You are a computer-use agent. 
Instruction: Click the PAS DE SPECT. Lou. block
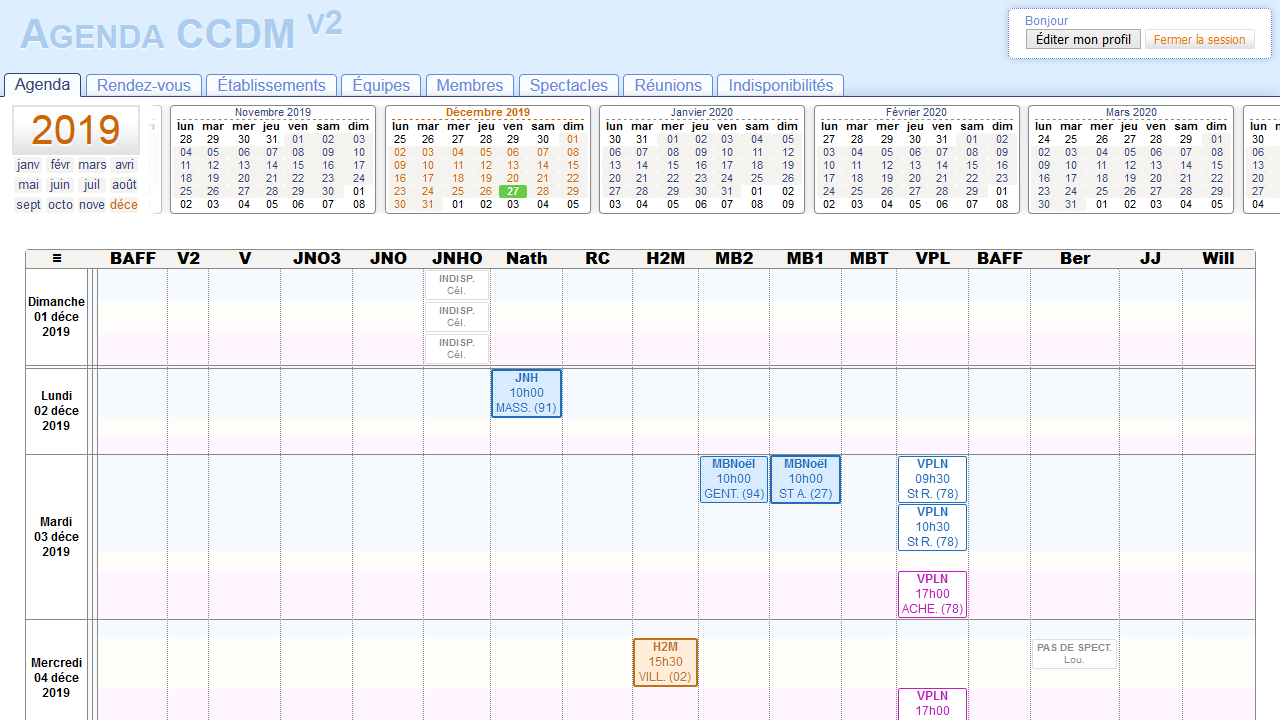pyautogui.click(x=1074, y=654)
